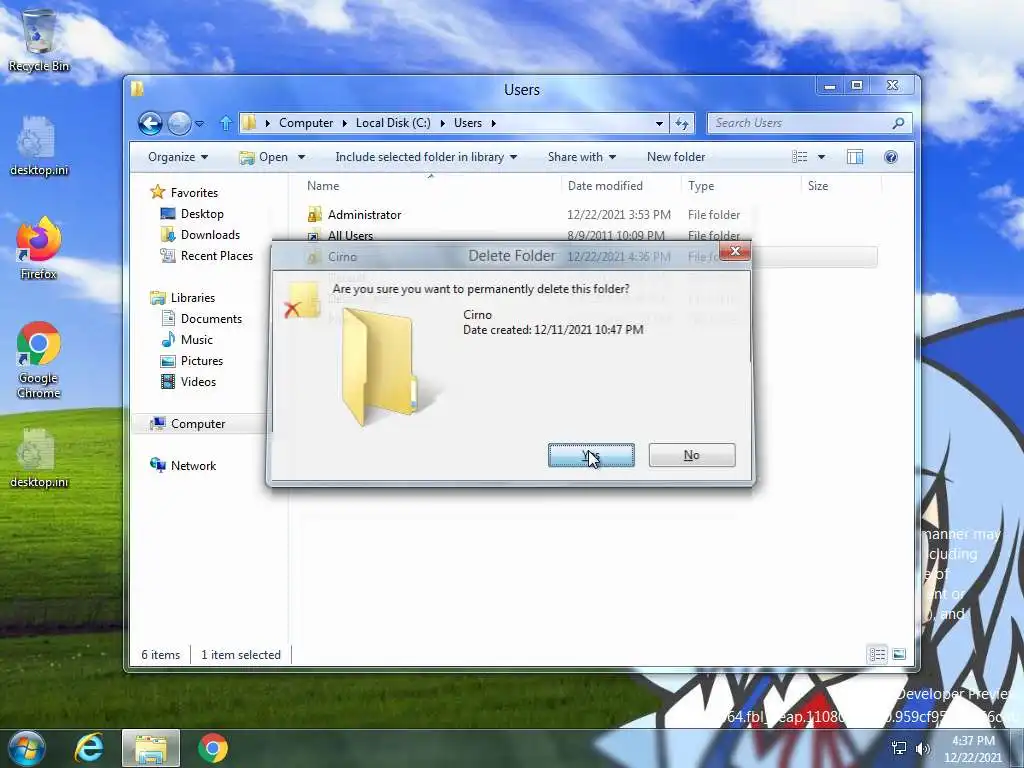Open the view options dropdown arrow
Screen dimensions: 1024x768
click(822, 157)
